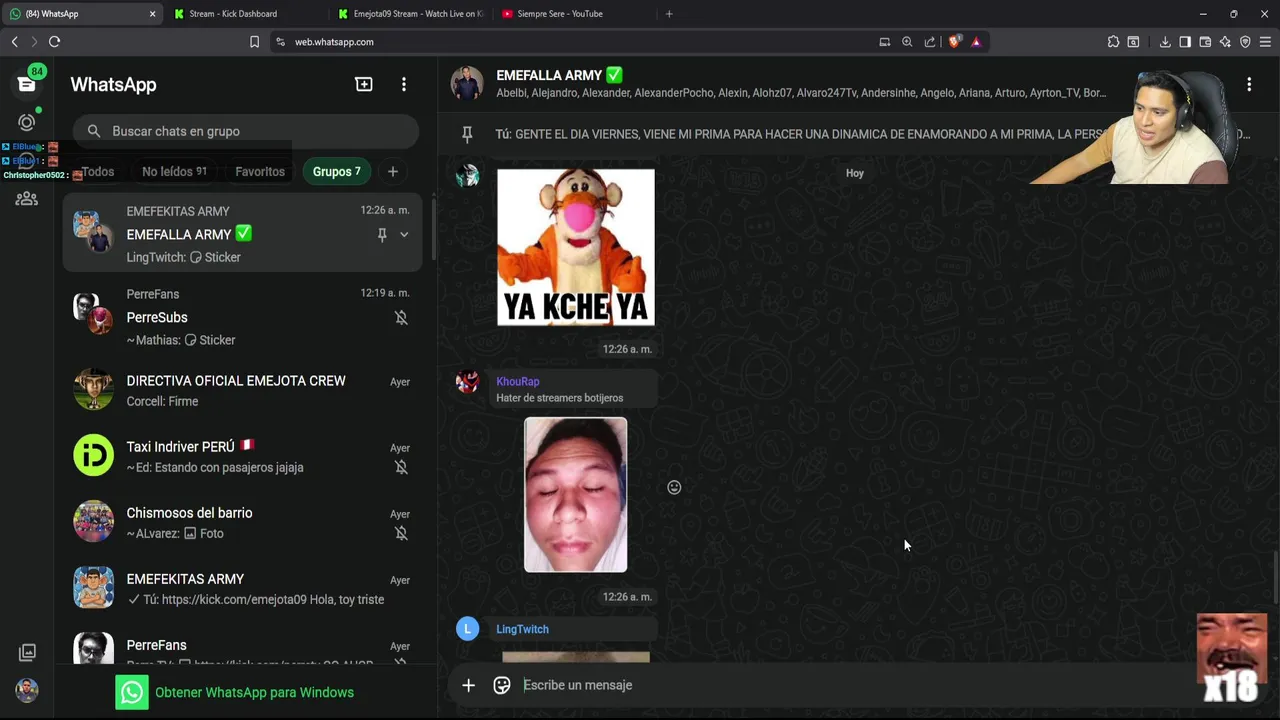Screen dimensions: 1280x720
Task: Click LingTwitch sender name
Action: [522, 629]
